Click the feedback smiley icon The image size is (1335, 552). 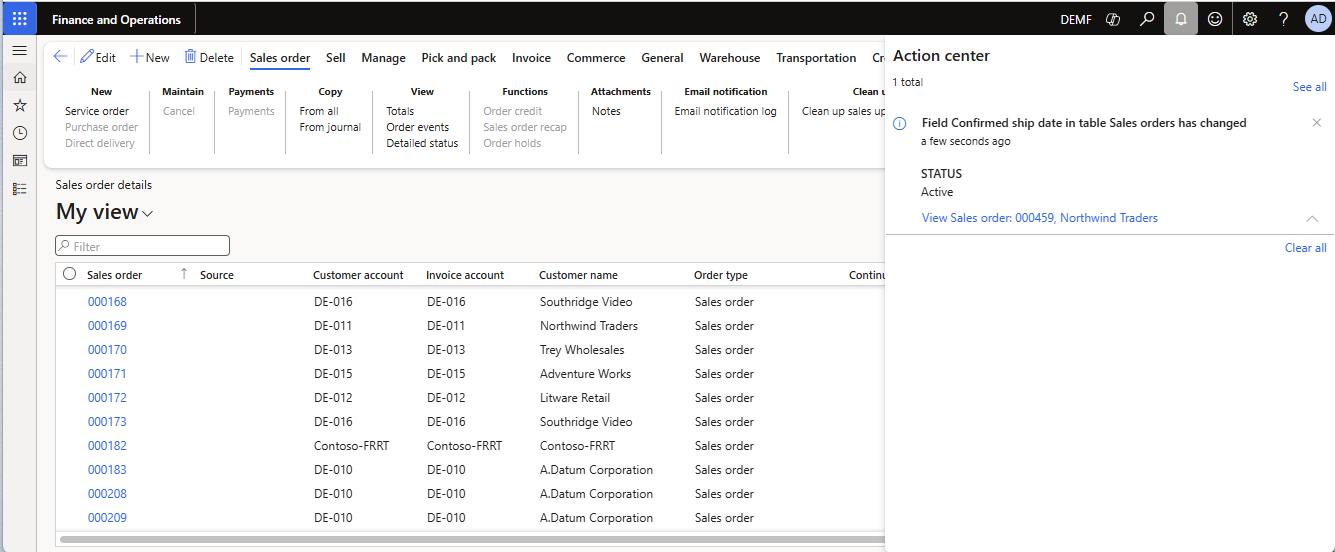pyautogui.click(x=1214, y=19)
